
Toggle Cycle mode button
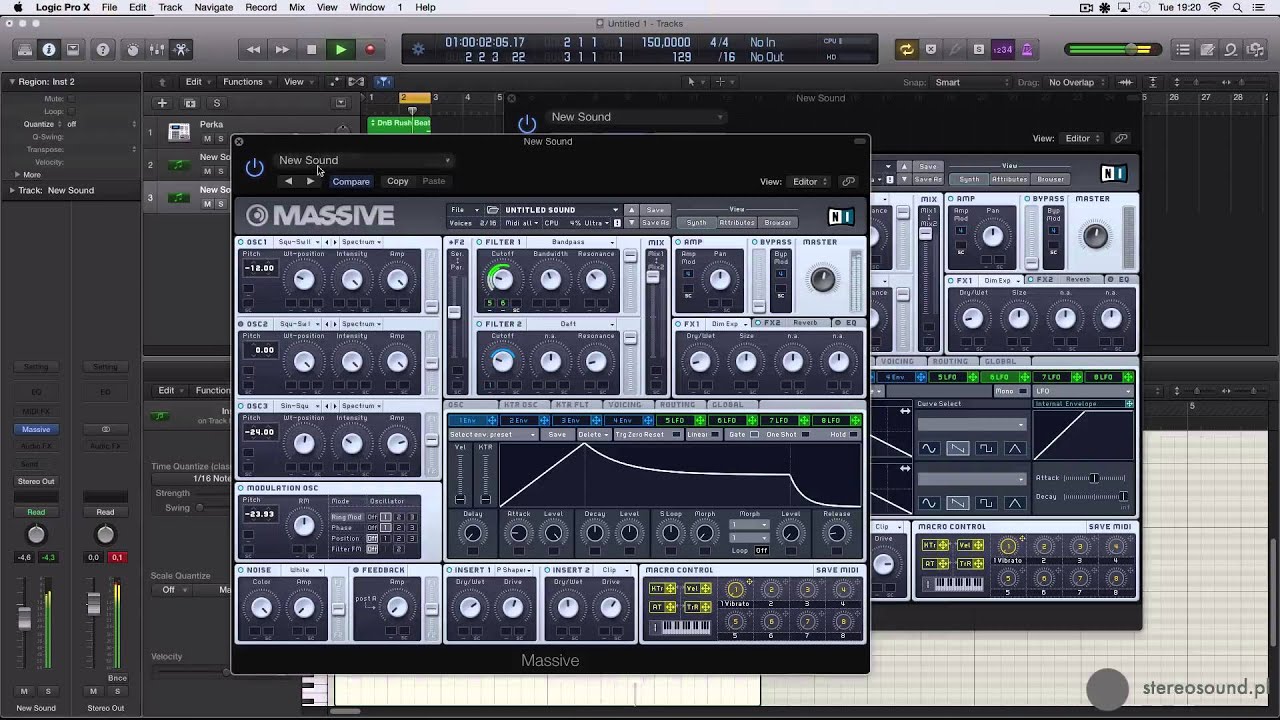click(x=906, y=49)
